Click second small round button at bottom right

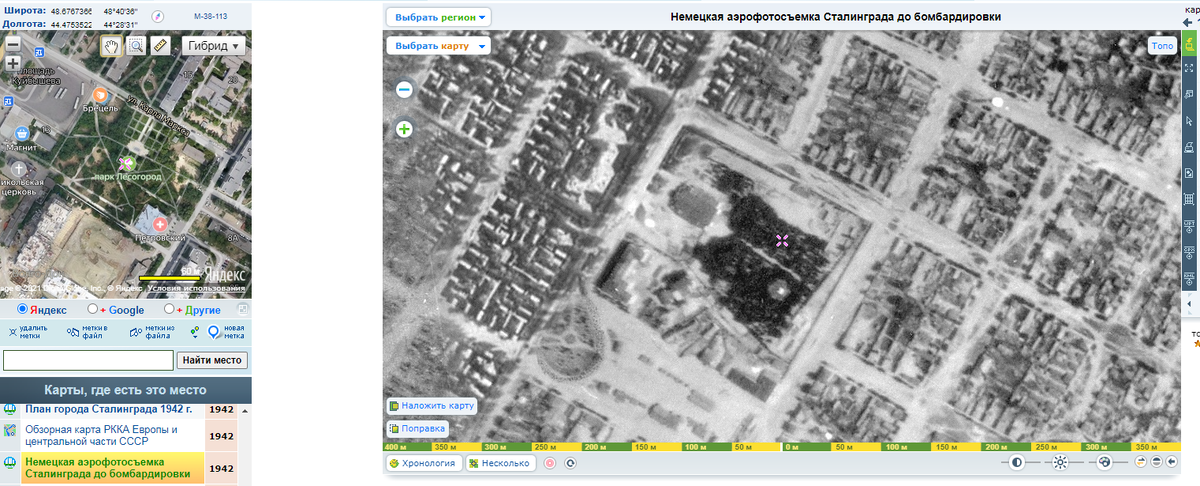[1156, 462]
